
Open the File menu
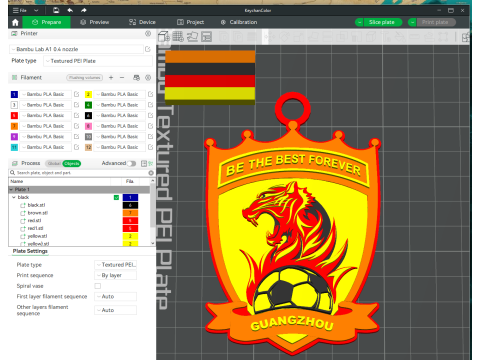[x=20, y=10]
